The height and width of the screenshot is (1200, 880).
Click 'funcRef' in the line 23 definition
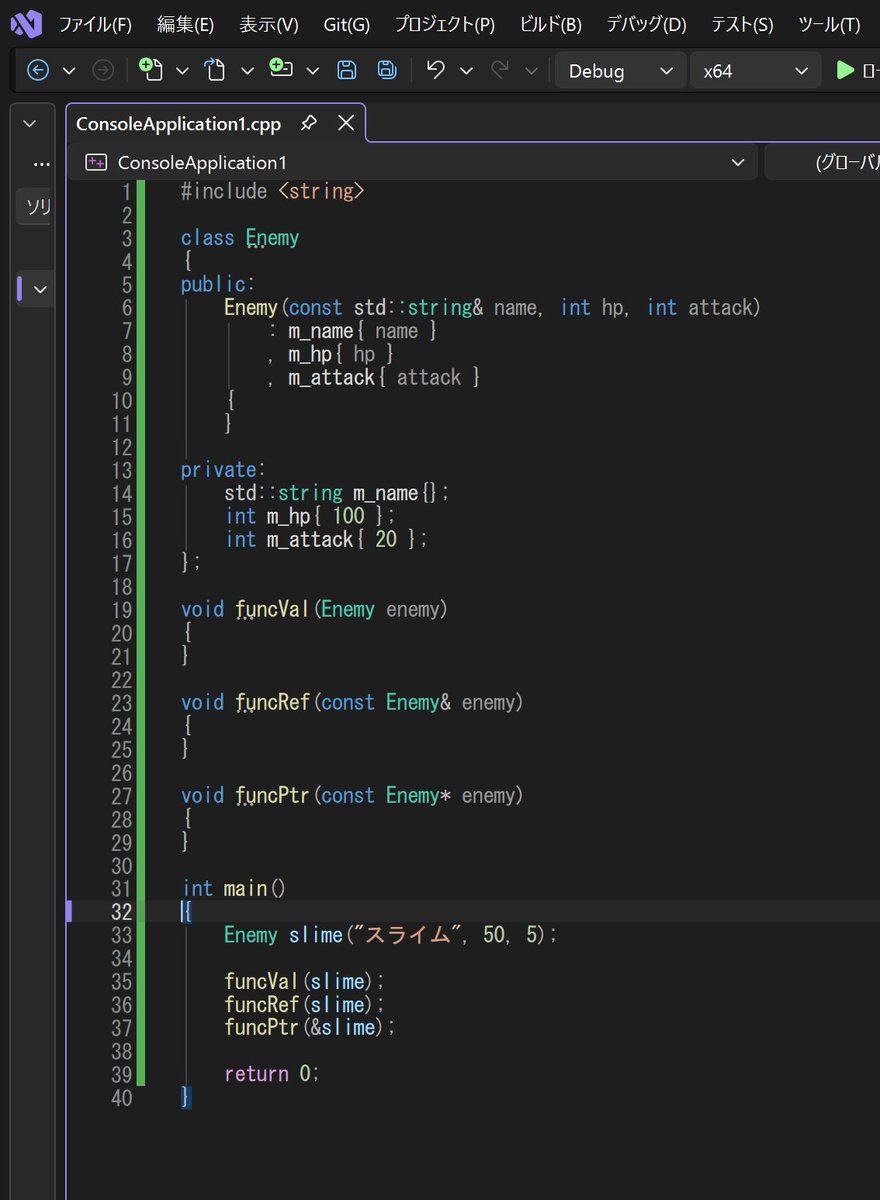(x=273, y=702)
